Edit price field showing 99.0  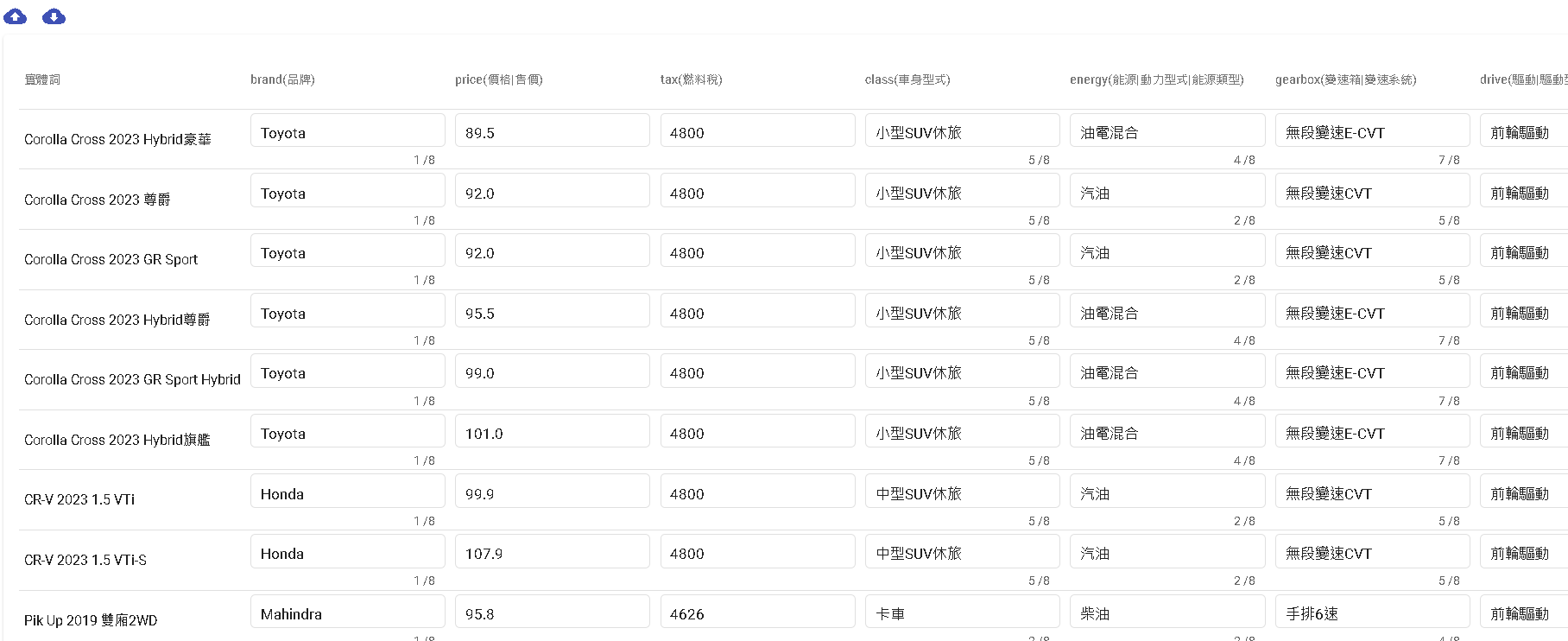(553, 371)
